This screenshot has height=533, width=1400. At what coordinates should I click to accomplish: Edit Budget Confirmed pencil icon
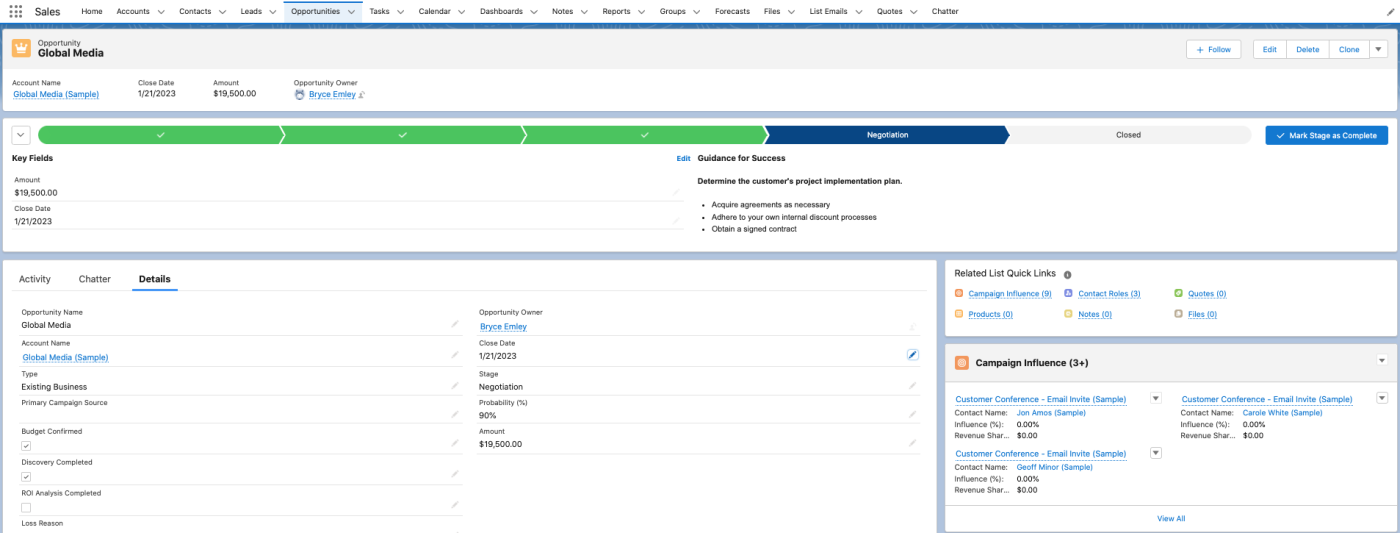(x=455, y=444)
